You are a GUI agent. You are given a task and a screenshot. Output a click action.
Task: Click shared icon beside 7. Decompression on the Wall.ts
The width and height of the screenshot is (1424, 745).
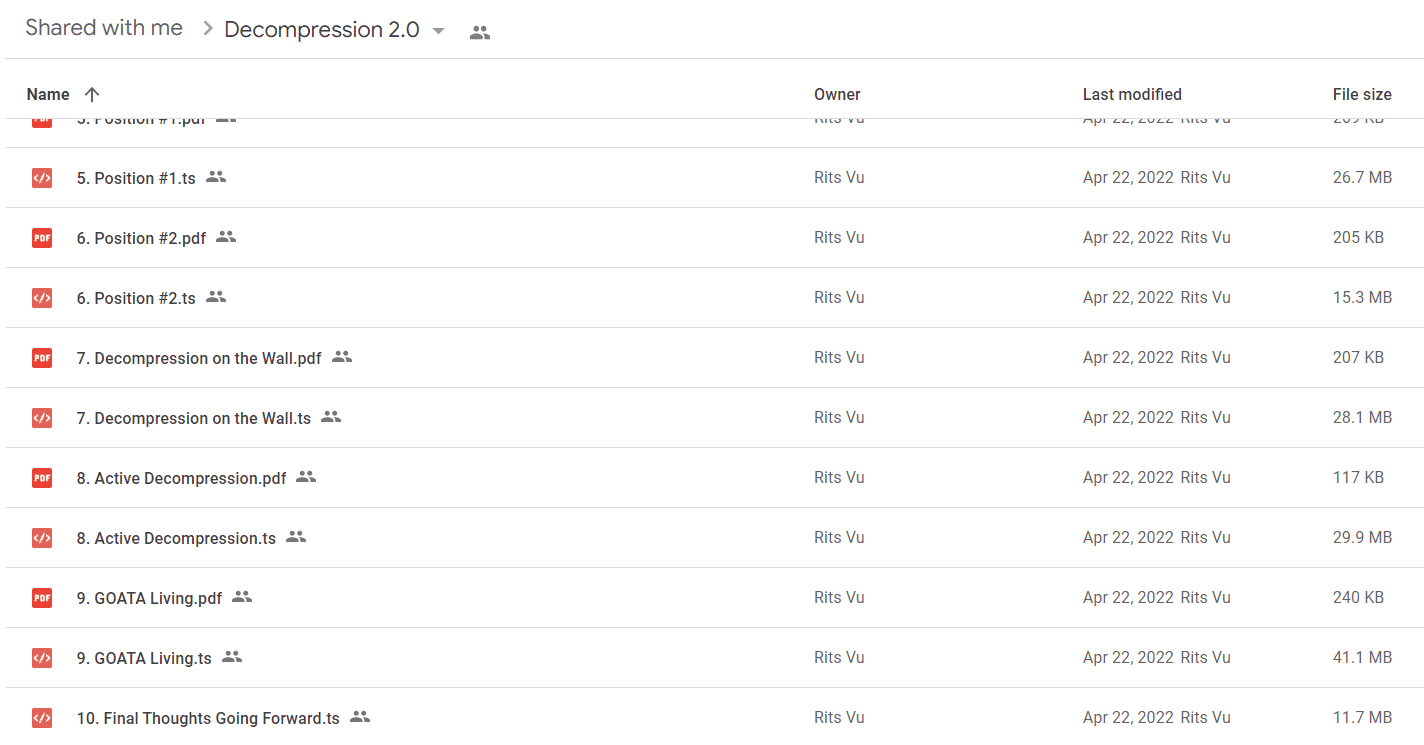click(x=331, y=417)
